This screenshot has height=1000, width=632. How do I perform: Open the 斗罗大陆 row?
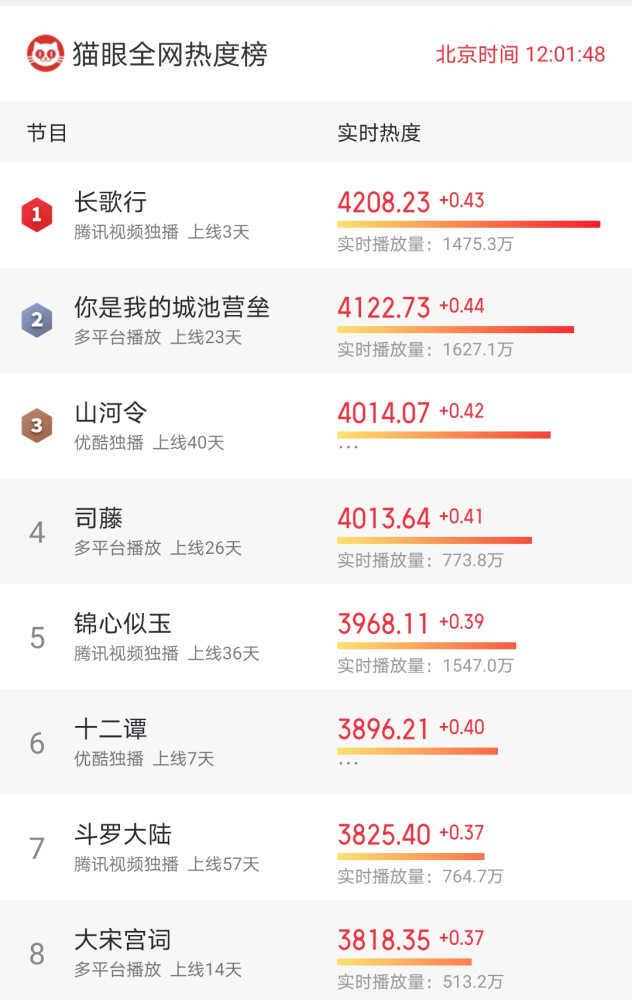316,848
